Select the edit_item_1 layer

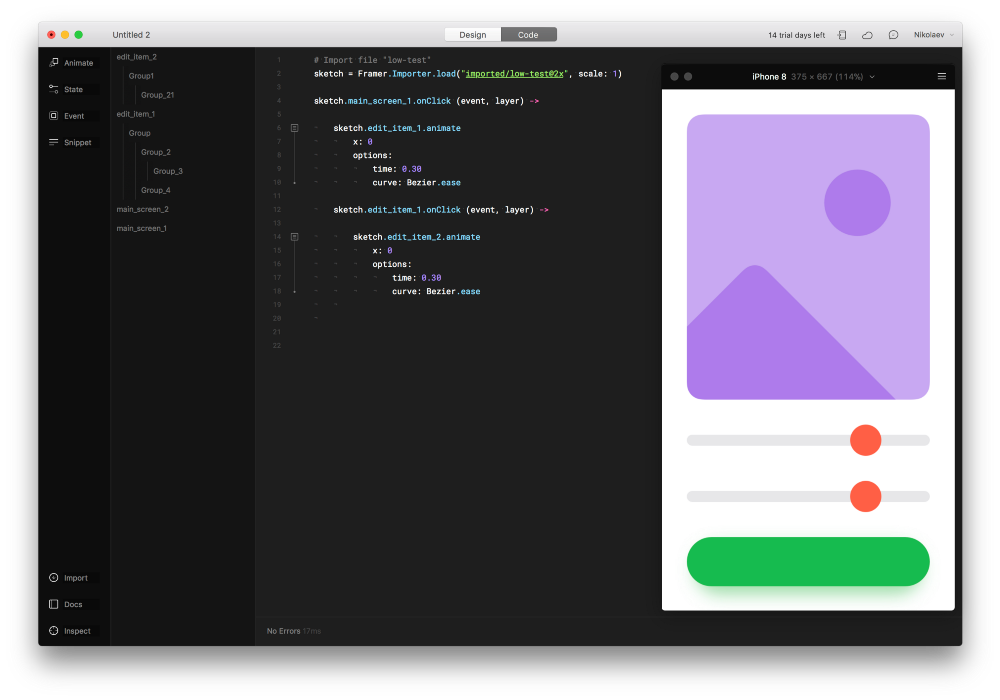point(135,114)
